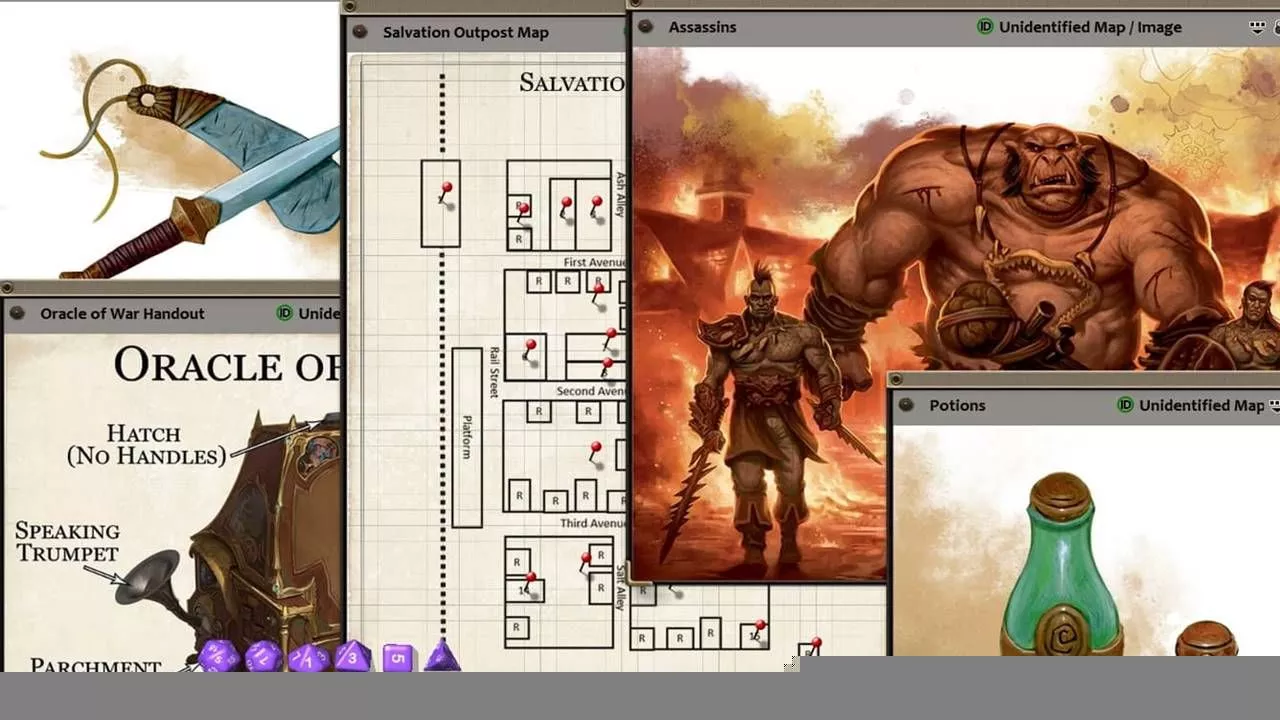The image size is (1280, 720).
Task: Click the round menu button of Oracle of War Handout
Action: [16, 313]
